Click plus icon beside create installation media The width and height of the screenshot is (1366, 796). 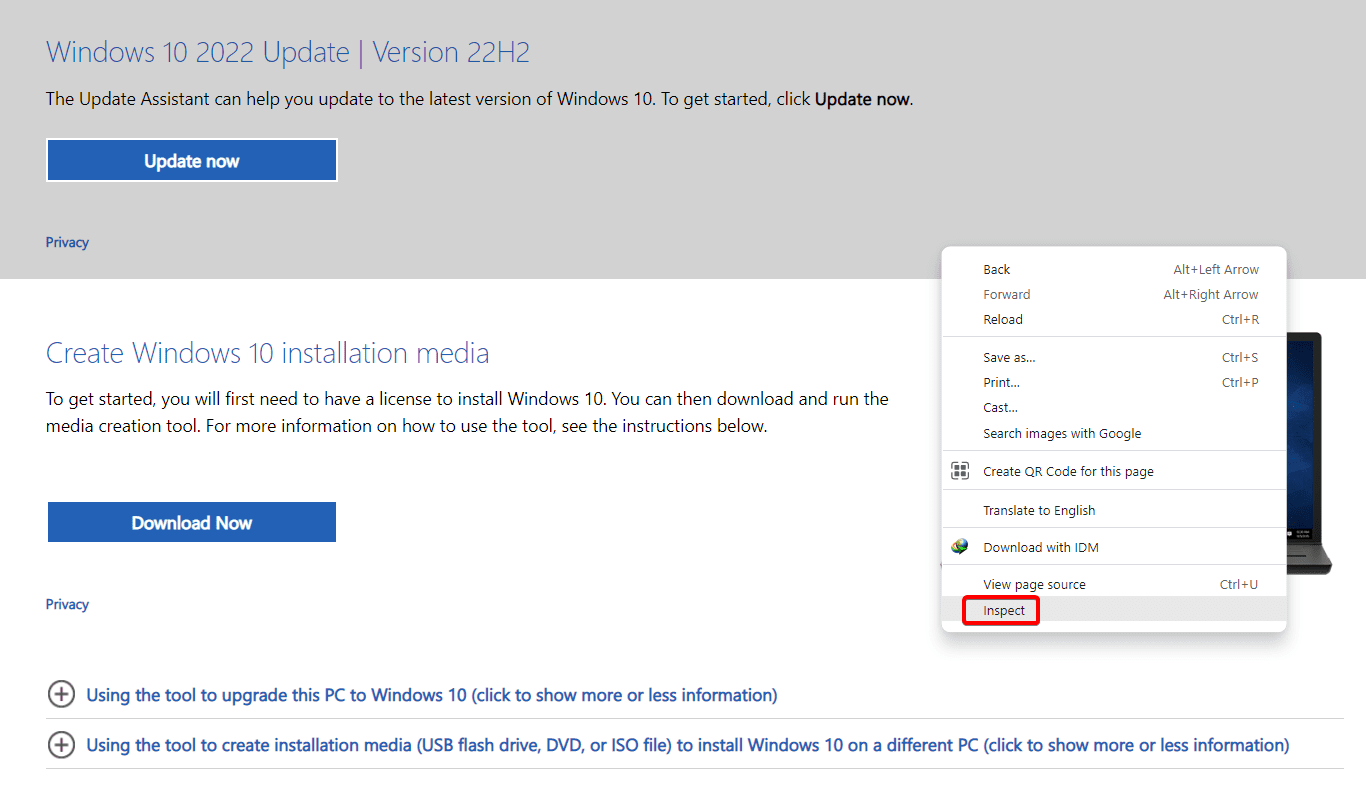click(x=62, y=745)
